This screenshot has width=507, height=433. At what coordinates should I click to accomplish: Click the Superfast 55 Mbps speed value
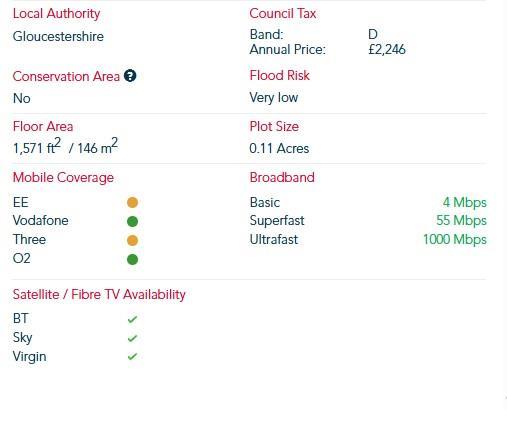click(461, 221)
